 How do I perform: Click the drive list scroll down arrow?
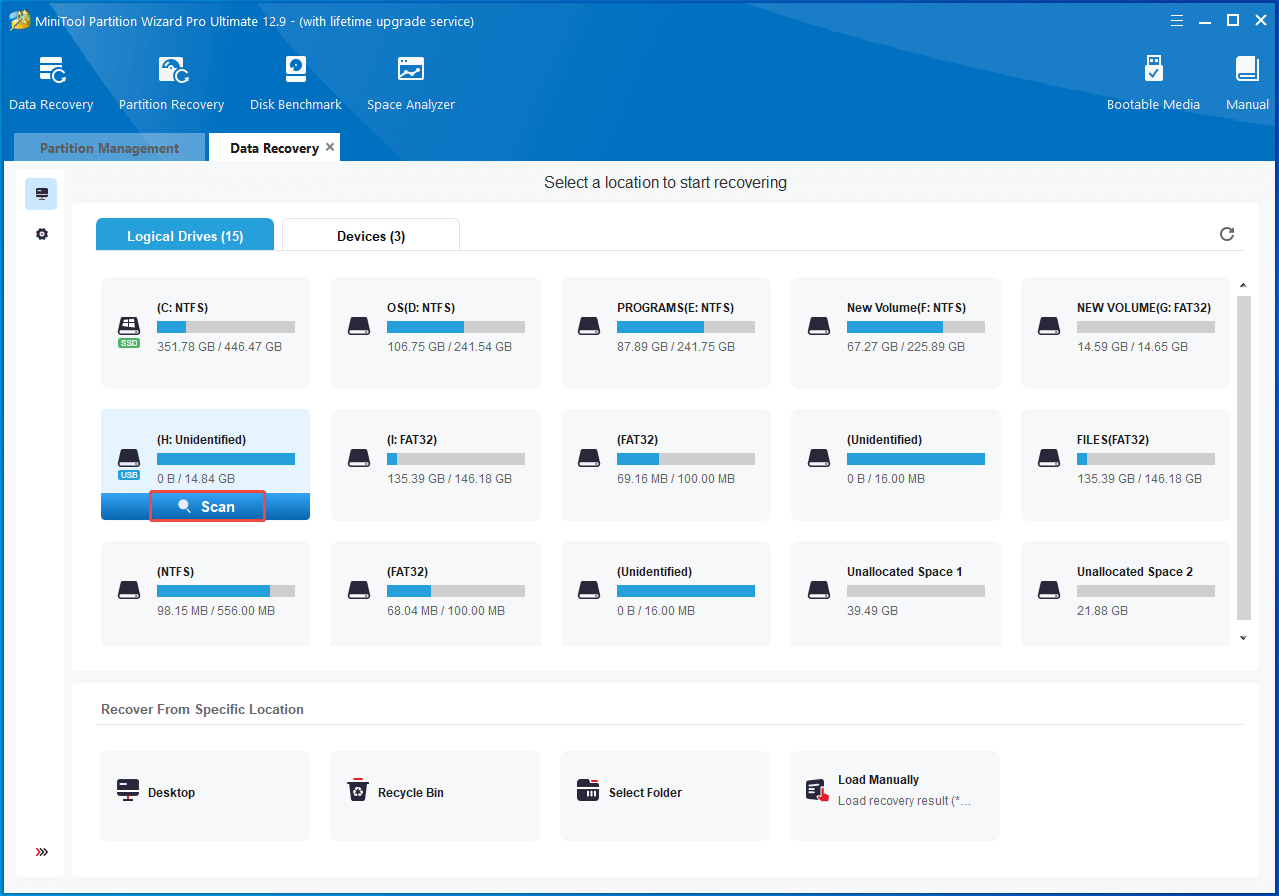tap(1243, 638)
